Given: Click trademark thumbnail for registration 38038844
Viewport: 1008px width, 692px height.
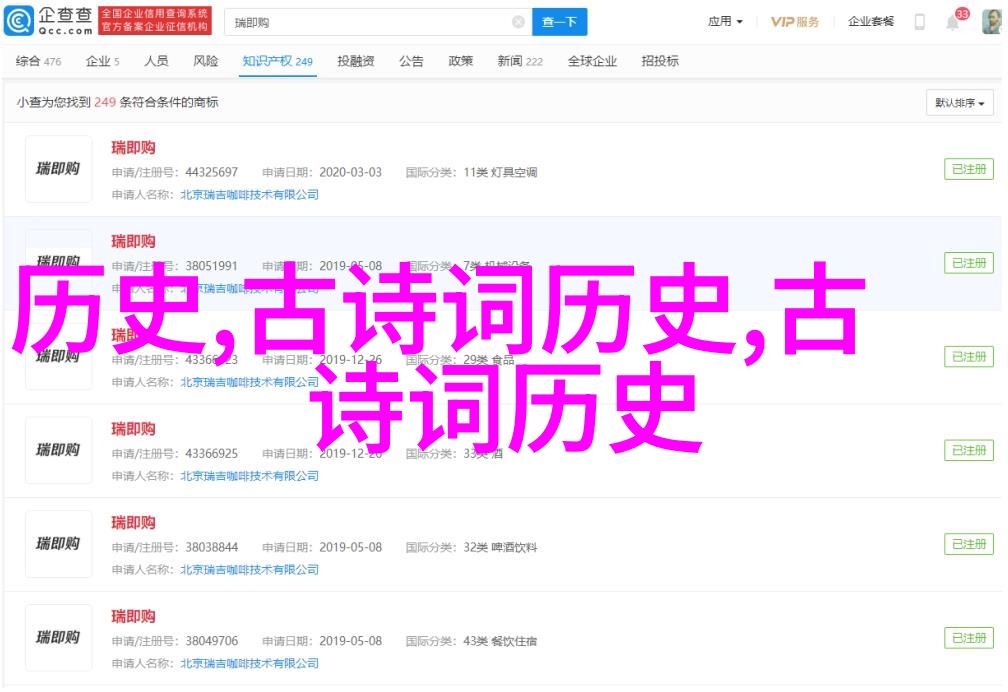Looking at the screenshot, I should pos(58,544).
